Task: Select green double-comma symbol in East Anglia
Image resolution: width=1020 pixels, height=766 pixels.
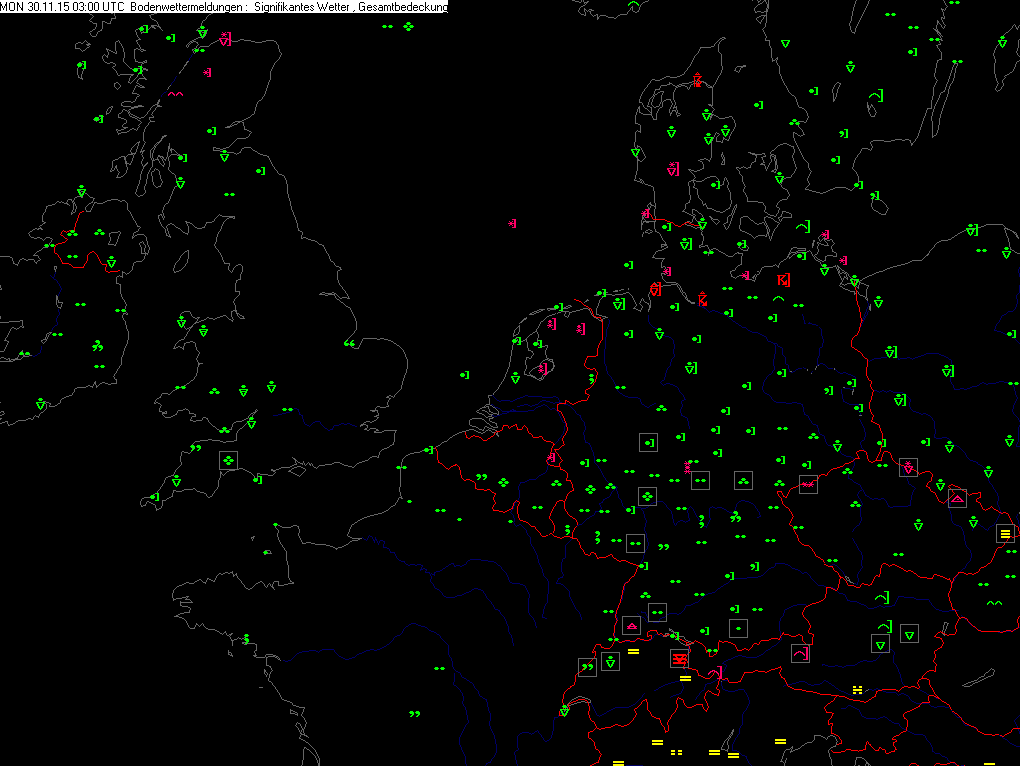Action: click(349, 344)
